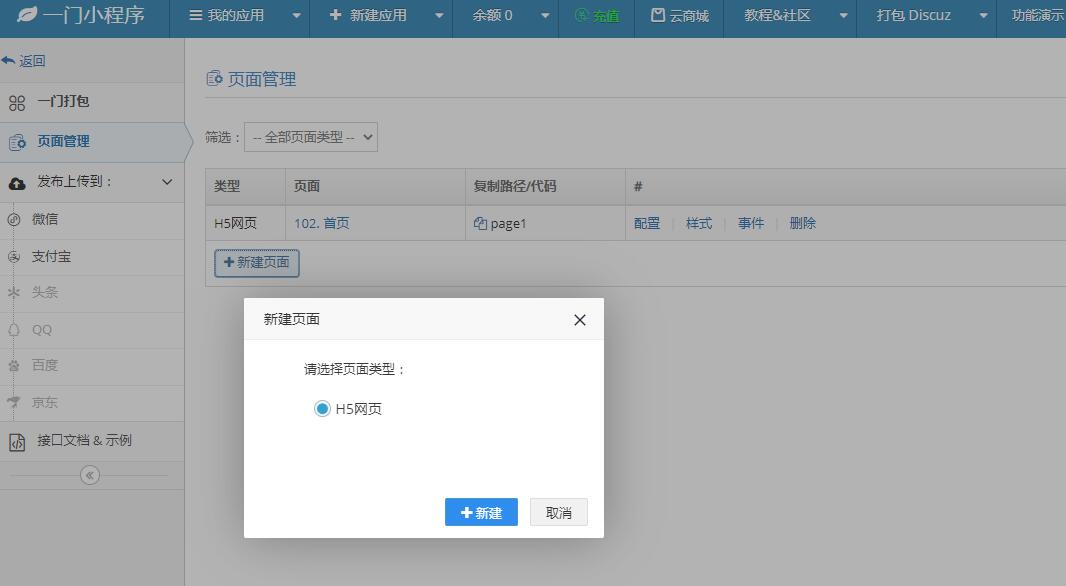Open the 我的应用 menu

[x=226, y=15]
